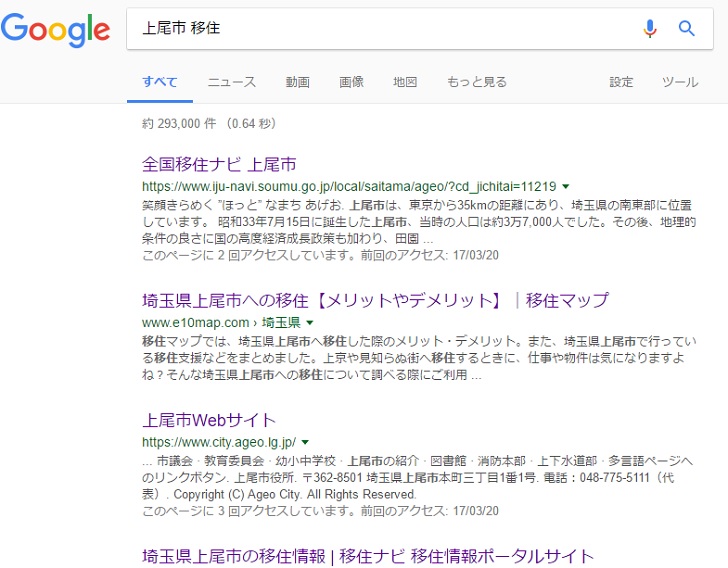Open the 上尾市Webサイト result

click(x=209, y=420)
